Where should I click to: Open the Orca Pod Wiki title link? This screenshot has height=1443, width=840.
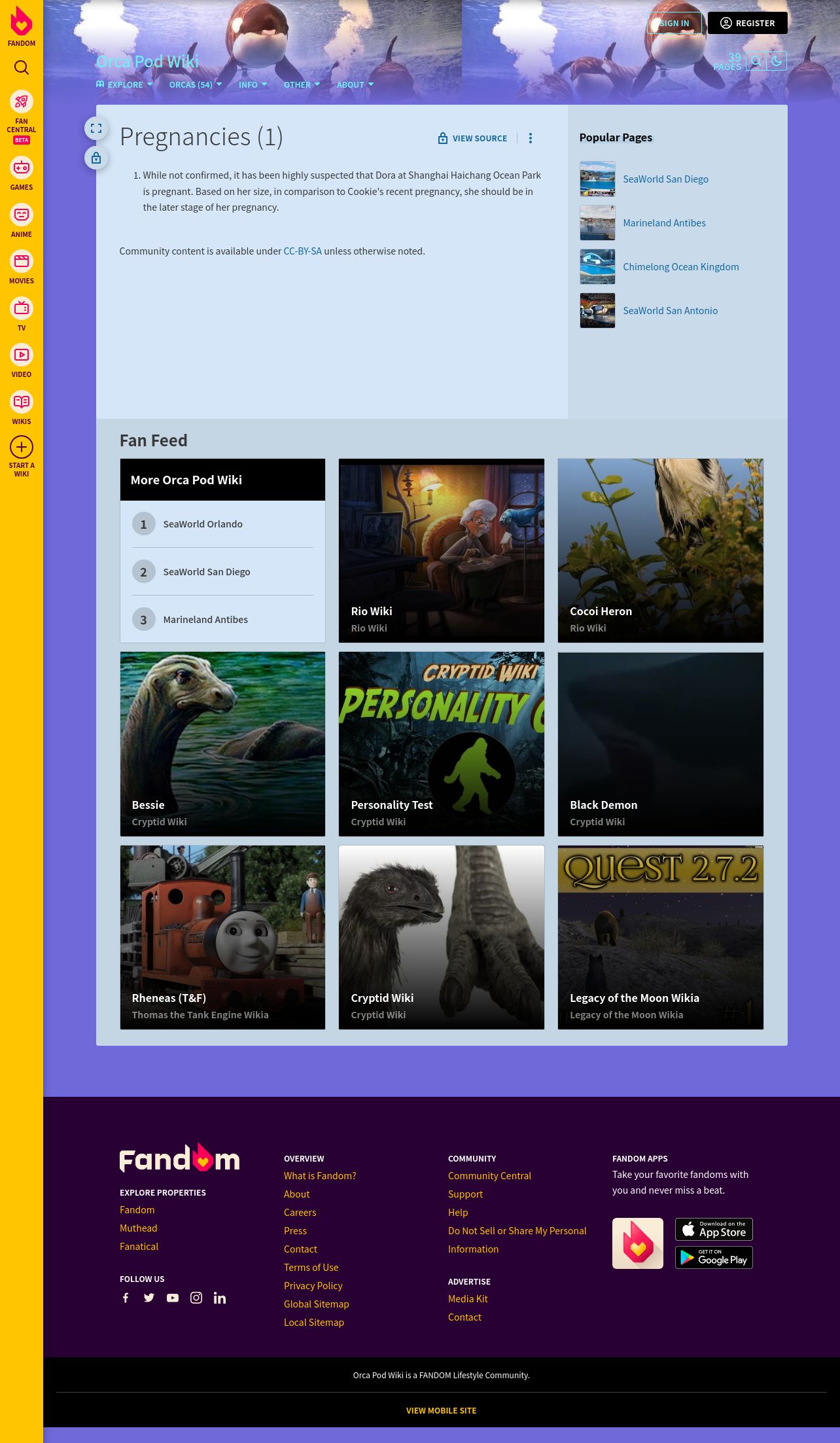point(147,62)
